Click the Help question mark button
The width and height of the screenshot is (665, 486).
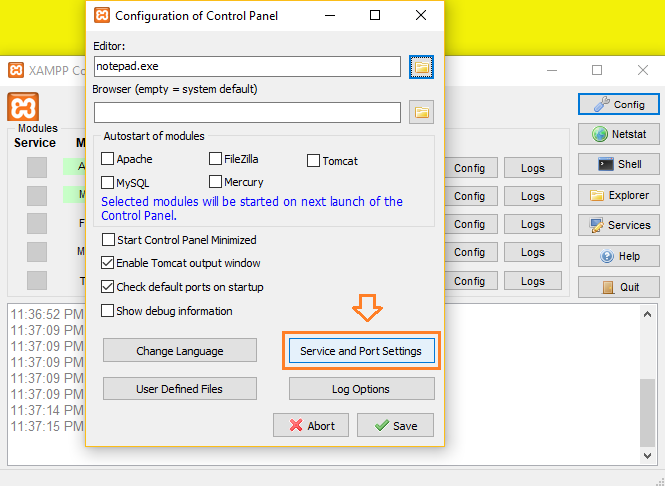[x=618, y=256]
